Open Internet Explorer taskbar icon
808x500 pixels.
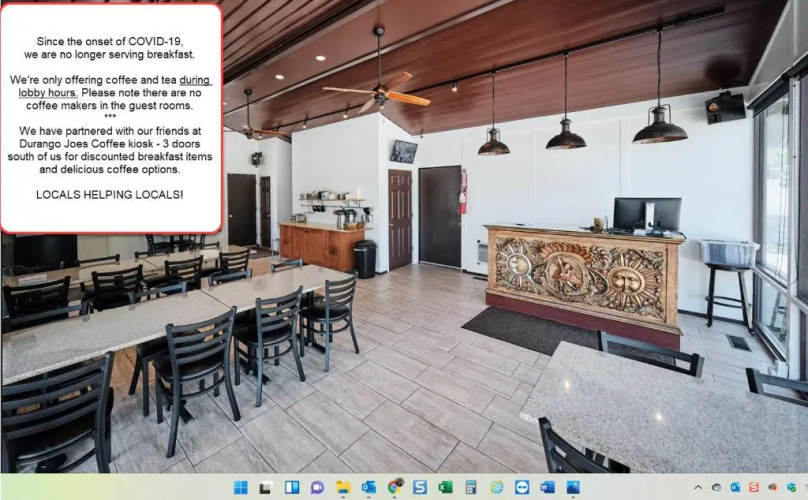(x=497, y=487)
